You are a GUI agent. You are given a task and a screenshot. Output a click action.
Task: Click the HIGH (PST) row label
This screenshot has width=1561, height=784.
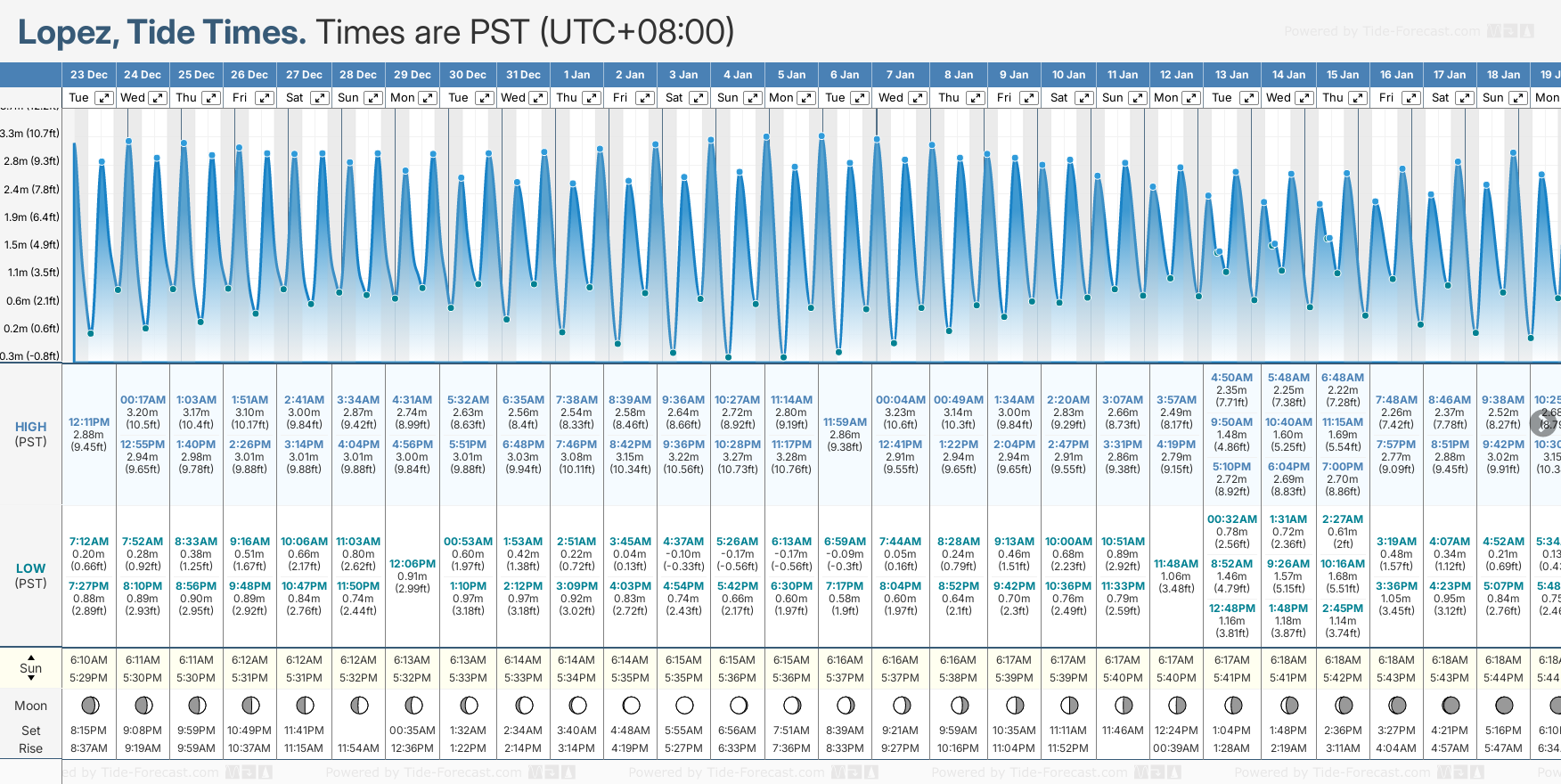pos(30,434)
